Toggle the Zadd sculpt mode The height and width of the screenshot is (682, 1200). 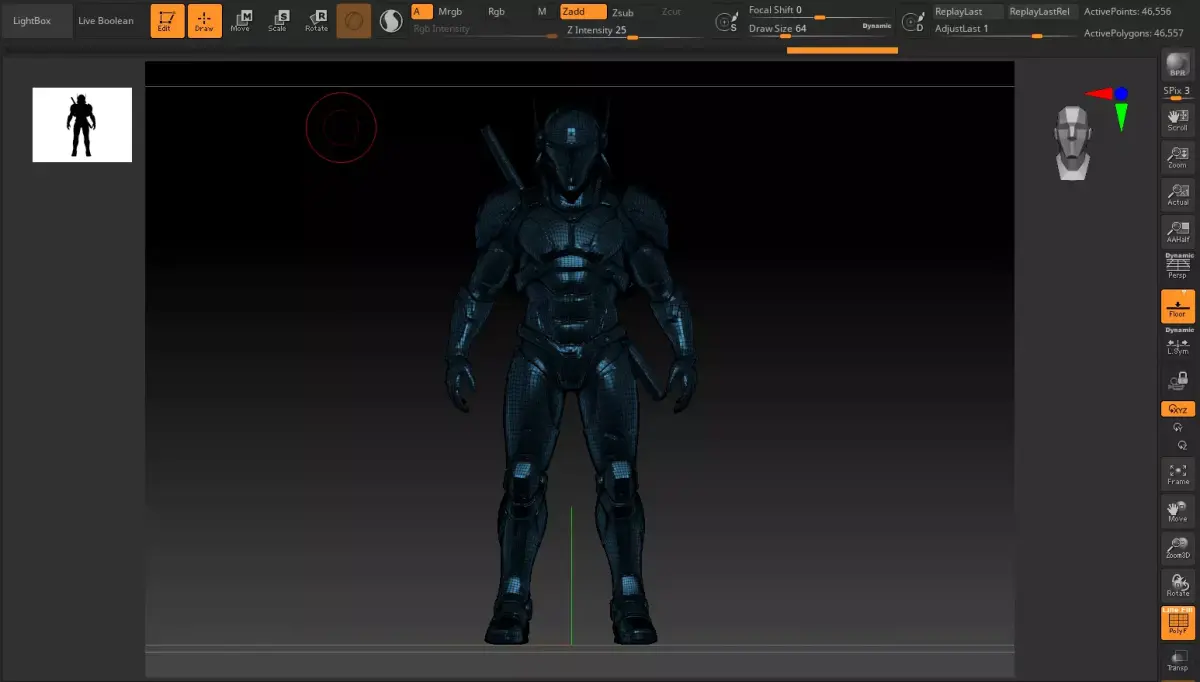pyautogui.click(x=583, y=12)
